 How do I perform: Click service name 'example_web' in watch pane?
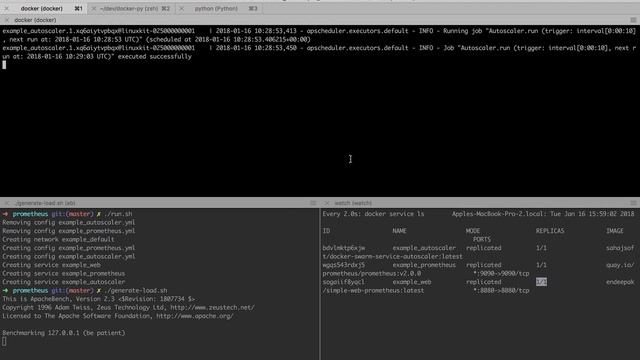(412, 282)
